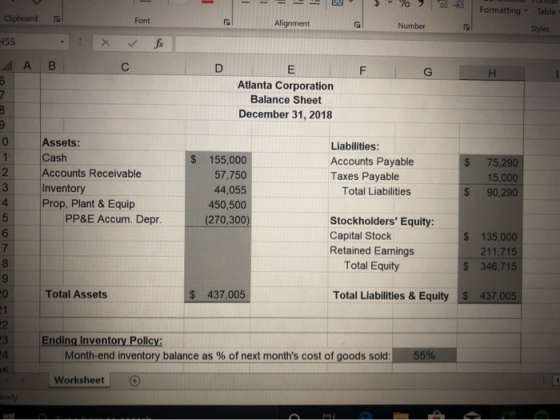Open the Font settings dialog launcher

226,22
